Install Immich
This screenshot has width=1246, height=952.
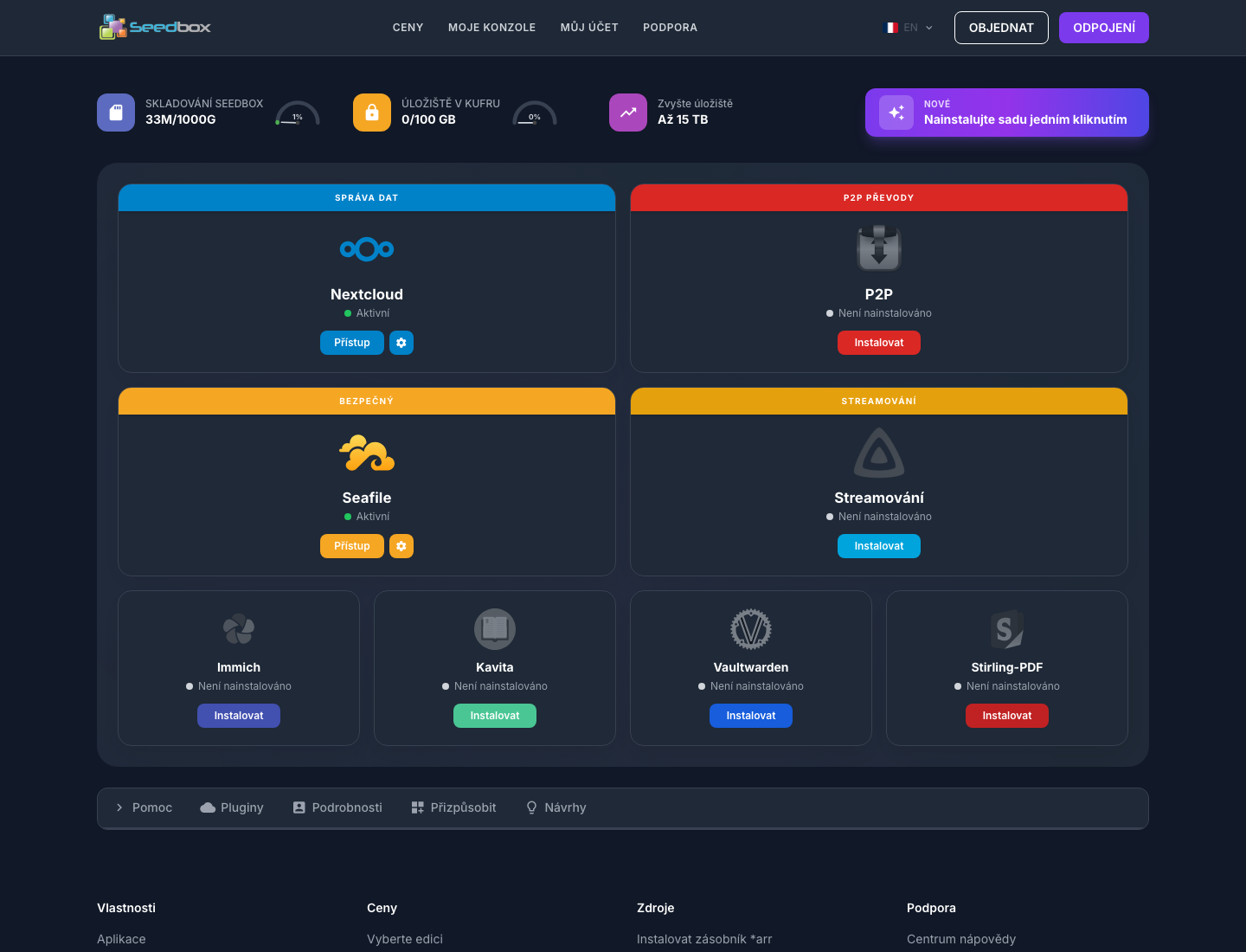point(239,716)
